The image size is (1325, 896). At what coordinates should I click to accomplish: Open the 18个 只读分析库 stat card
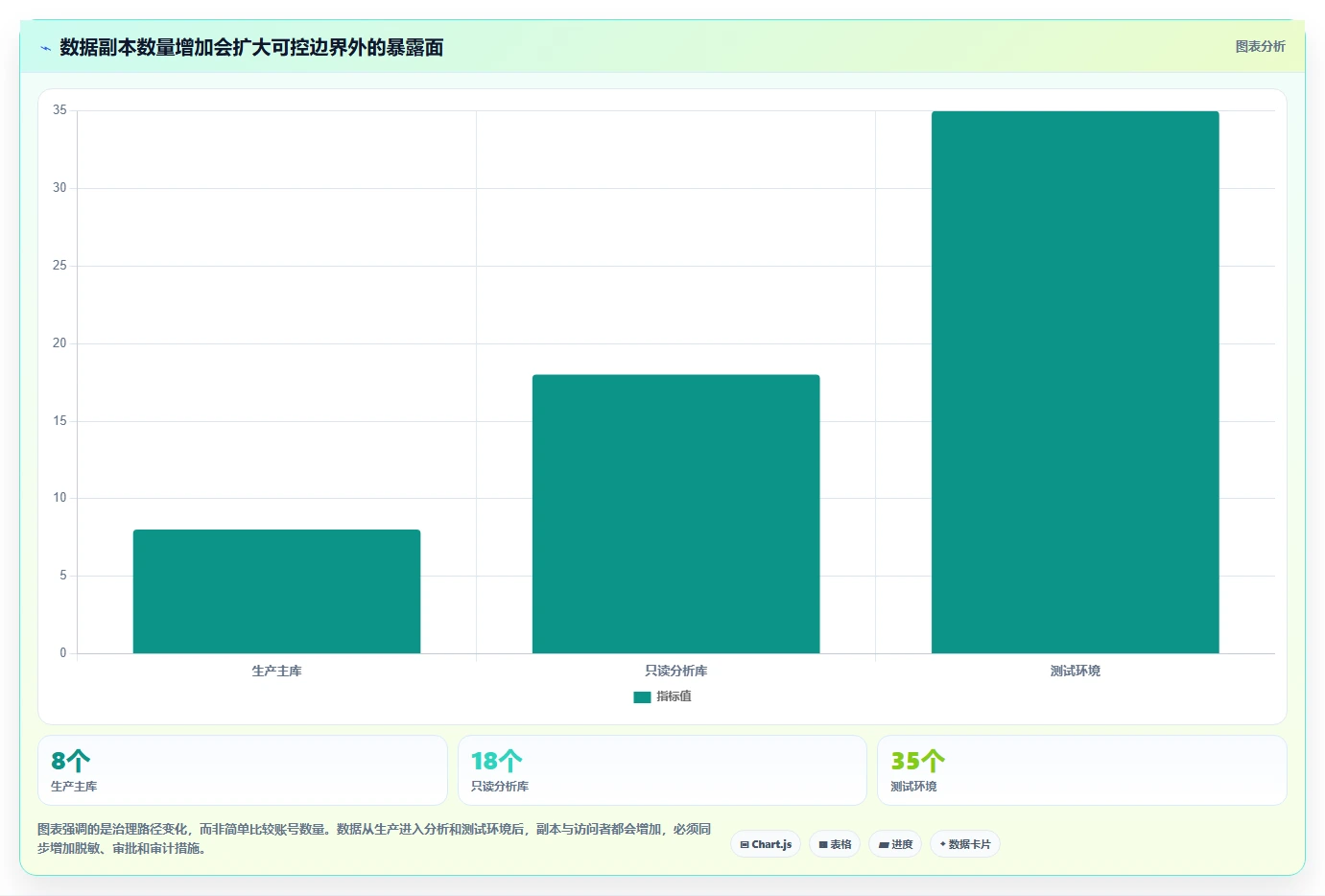662,770
